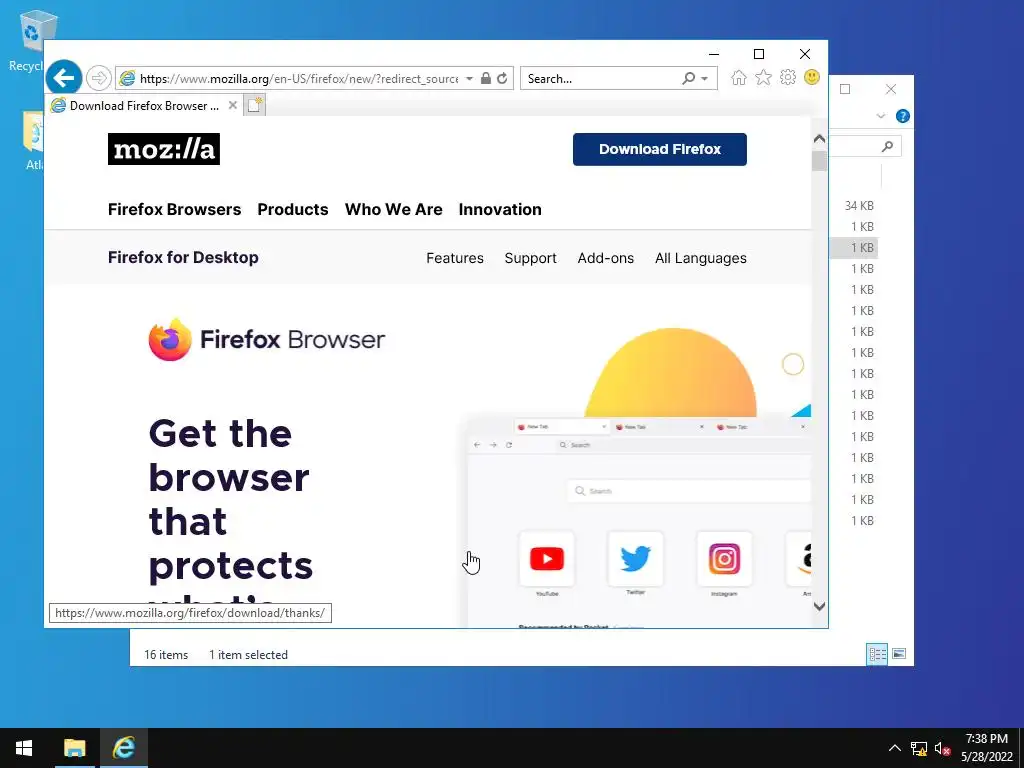Image resolution: width=1024 pixels, height=768 pixels.
Task: Click the volume muted tray icon
Action: click(942, 748)
